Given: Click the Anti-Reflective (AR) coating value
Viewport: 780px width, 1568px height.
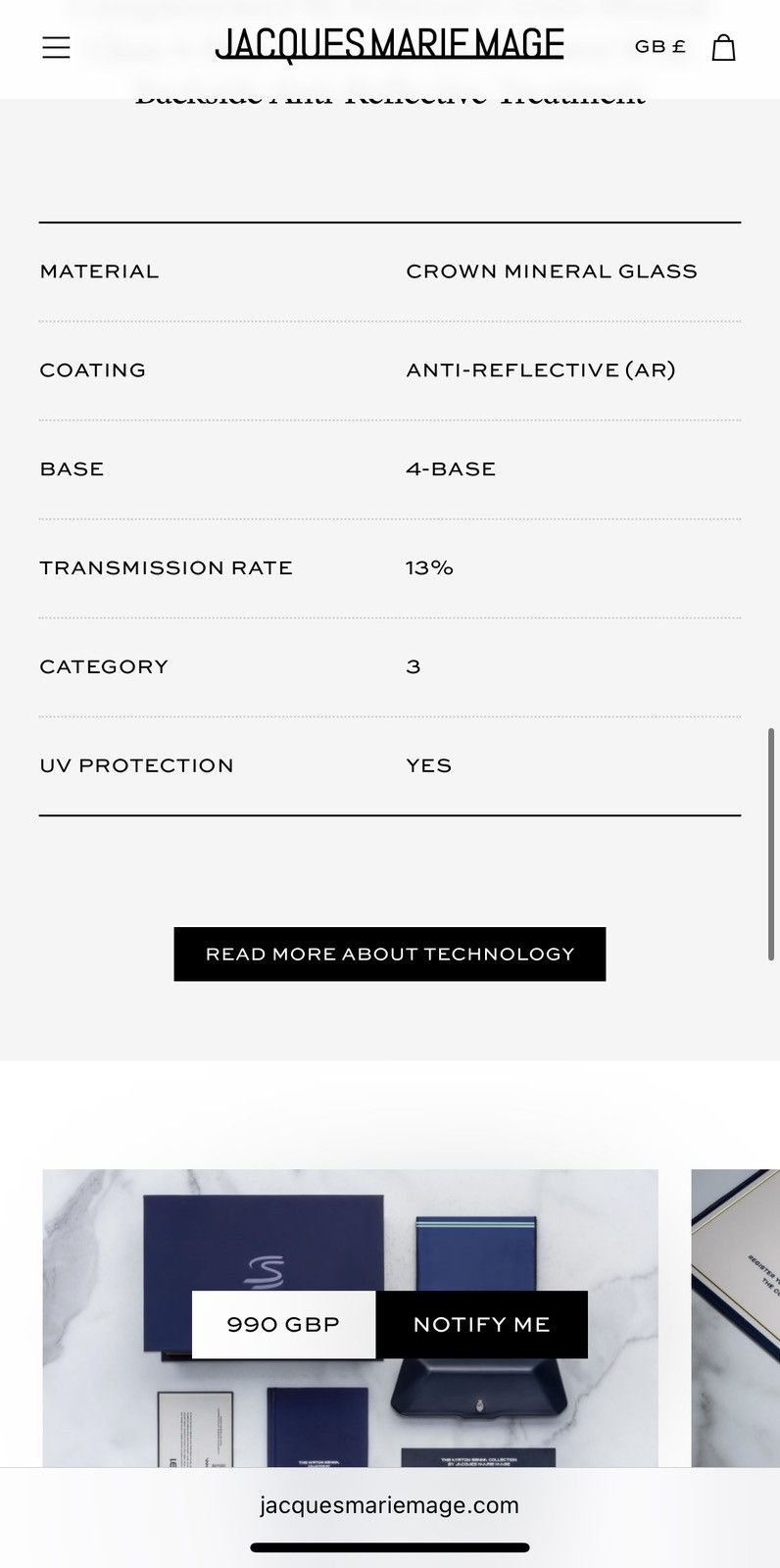Looking at the screenshot, I should coord(541,370).
